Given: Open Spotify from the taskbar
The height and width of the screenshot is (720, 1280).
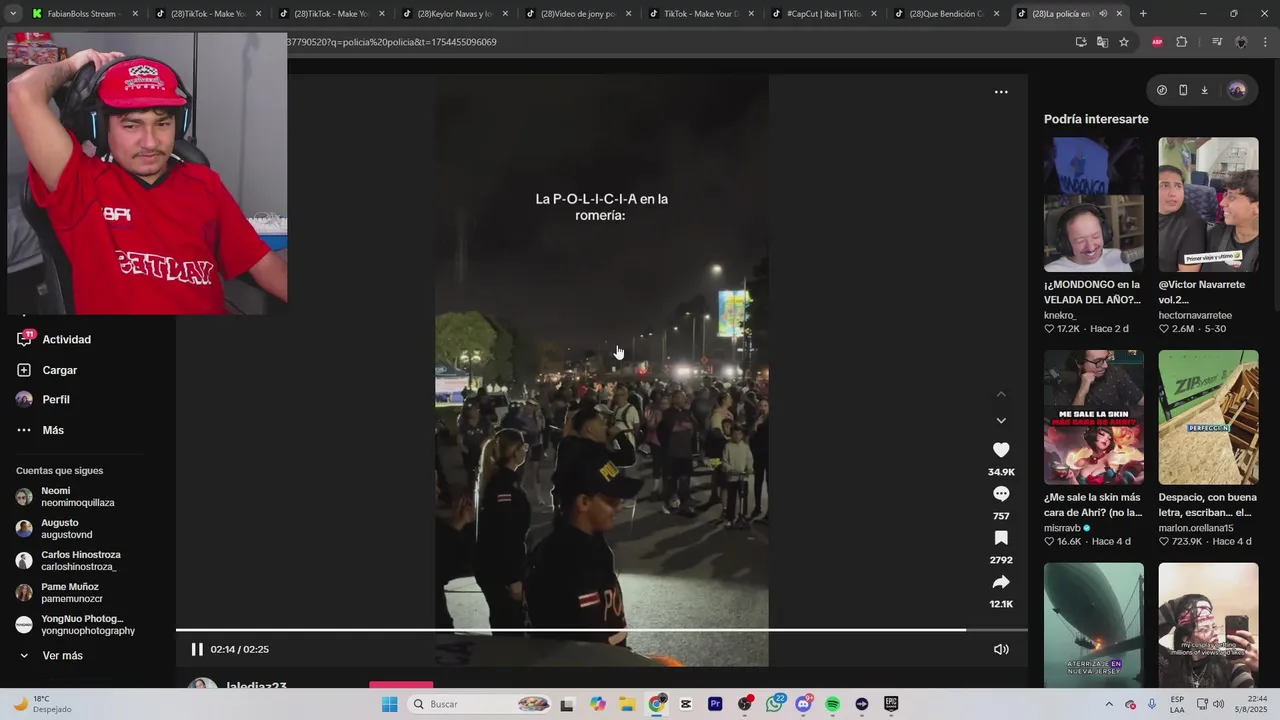Looking at the screenshot, I should pyautogui.click(x=832, y=704).
